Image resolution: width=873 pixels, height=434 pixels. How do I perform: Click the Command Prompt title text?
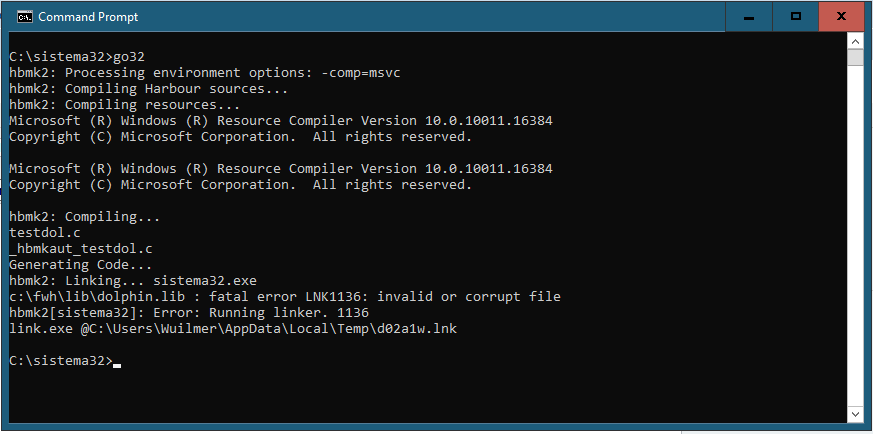click(x=88, y=17)
